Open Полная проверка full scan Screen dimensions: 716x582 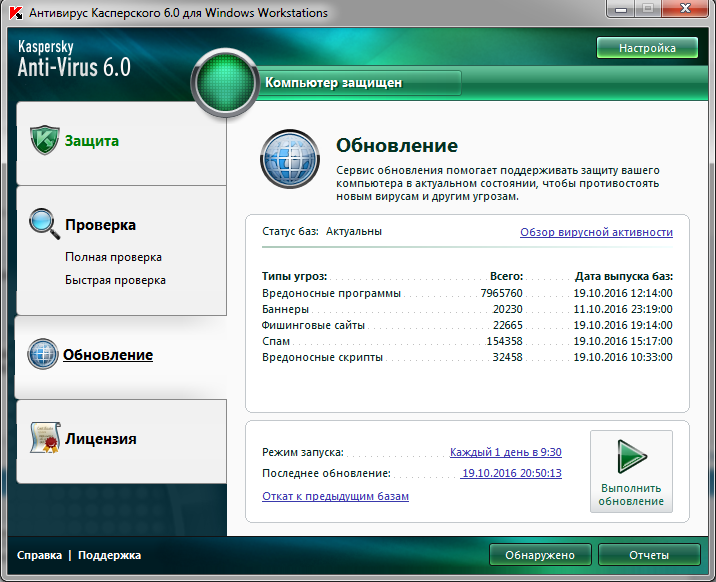click(x=113, y=257)
